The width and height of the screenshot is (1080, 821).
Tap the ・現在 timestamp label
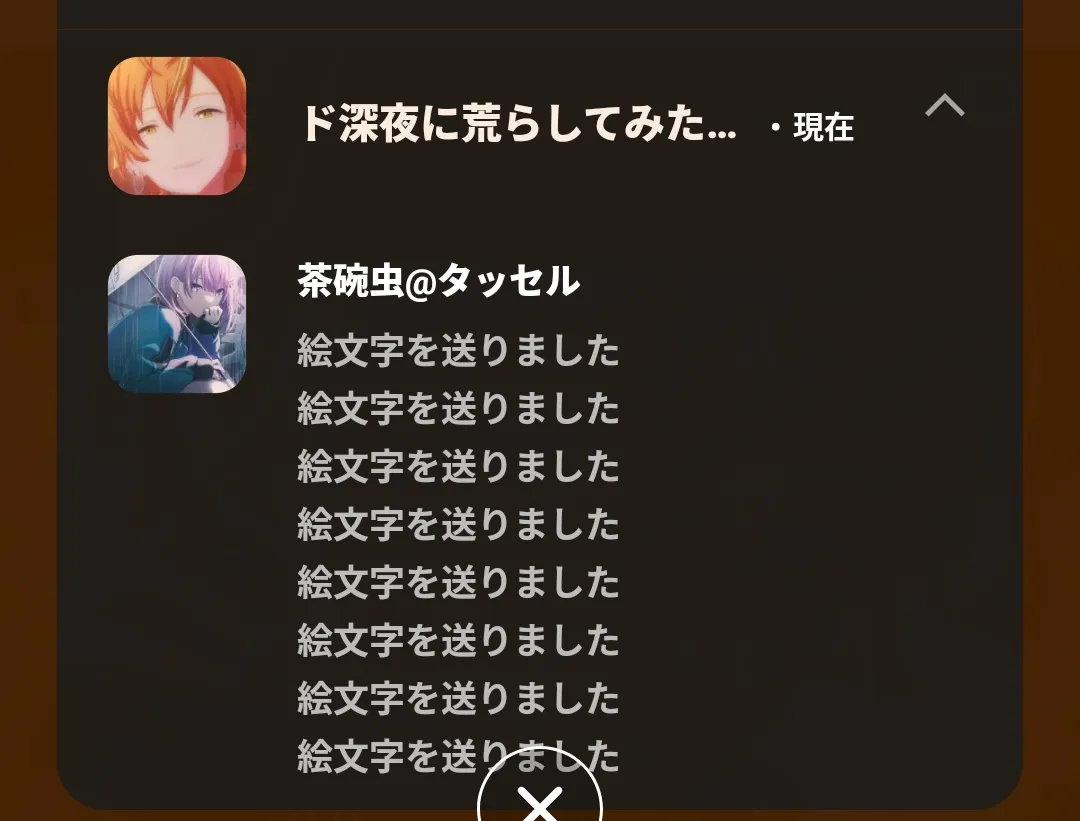811,127
